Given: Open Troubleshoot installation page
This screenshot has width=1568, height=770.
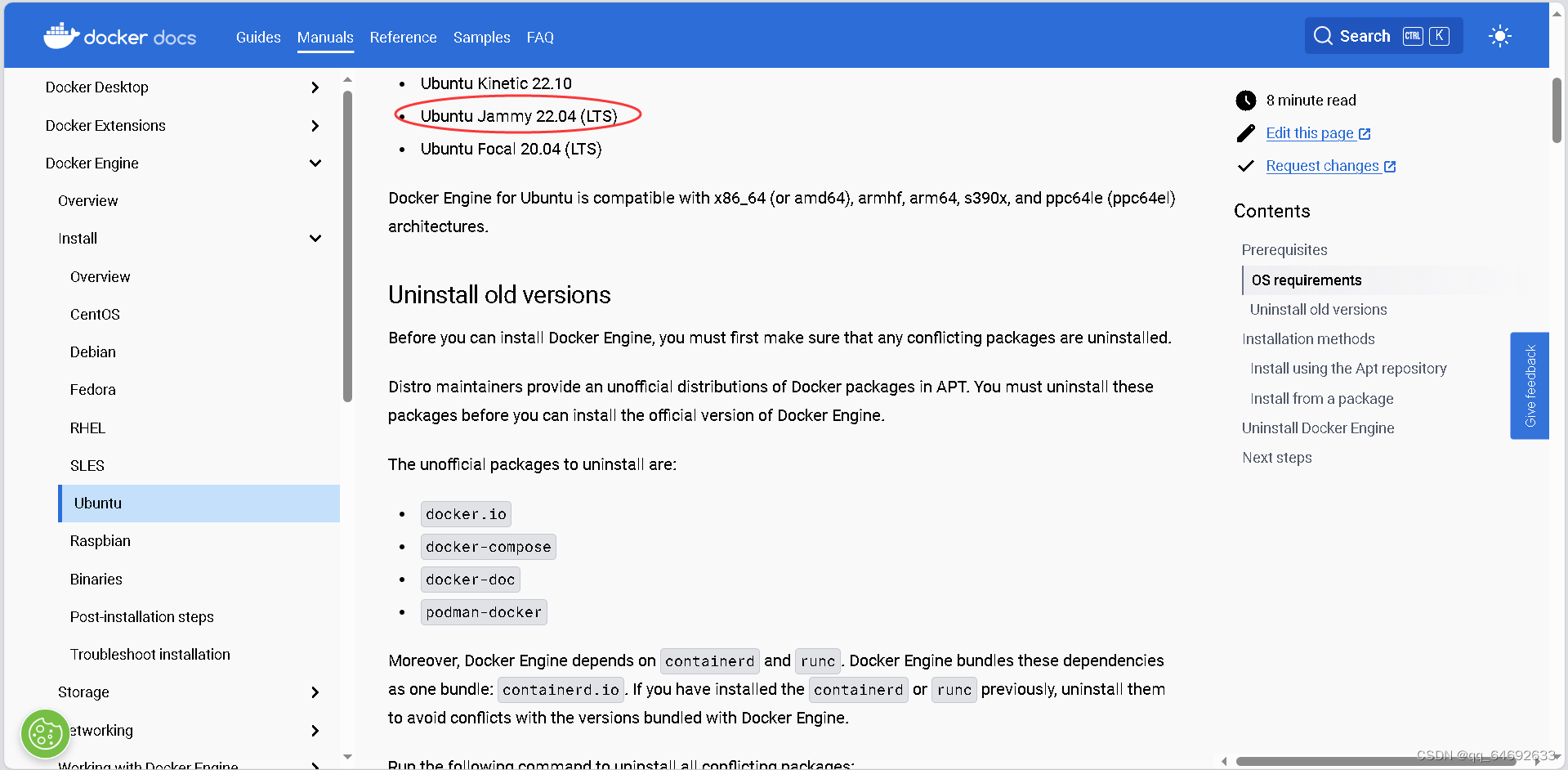Looking at the screenshot, I should click(x=150, y=655).
